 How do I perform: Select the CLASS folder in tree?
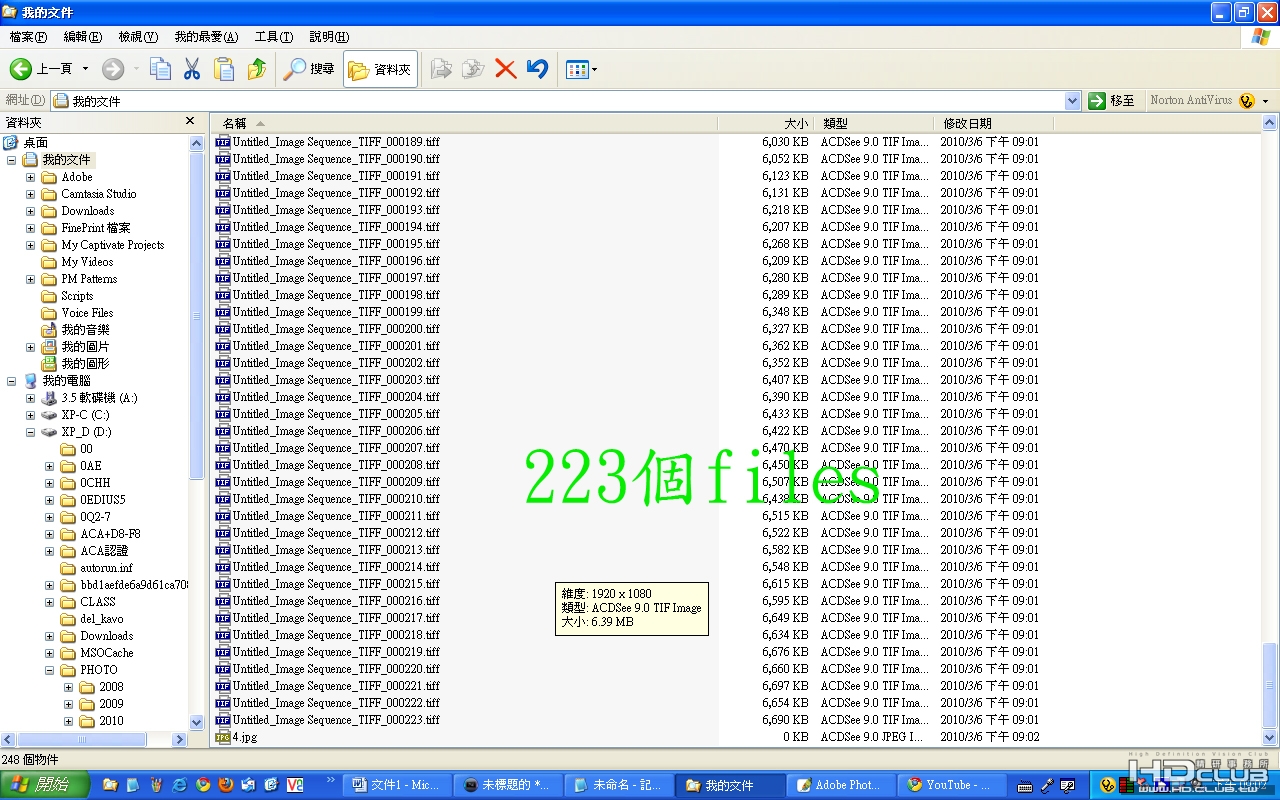(98, 602)
